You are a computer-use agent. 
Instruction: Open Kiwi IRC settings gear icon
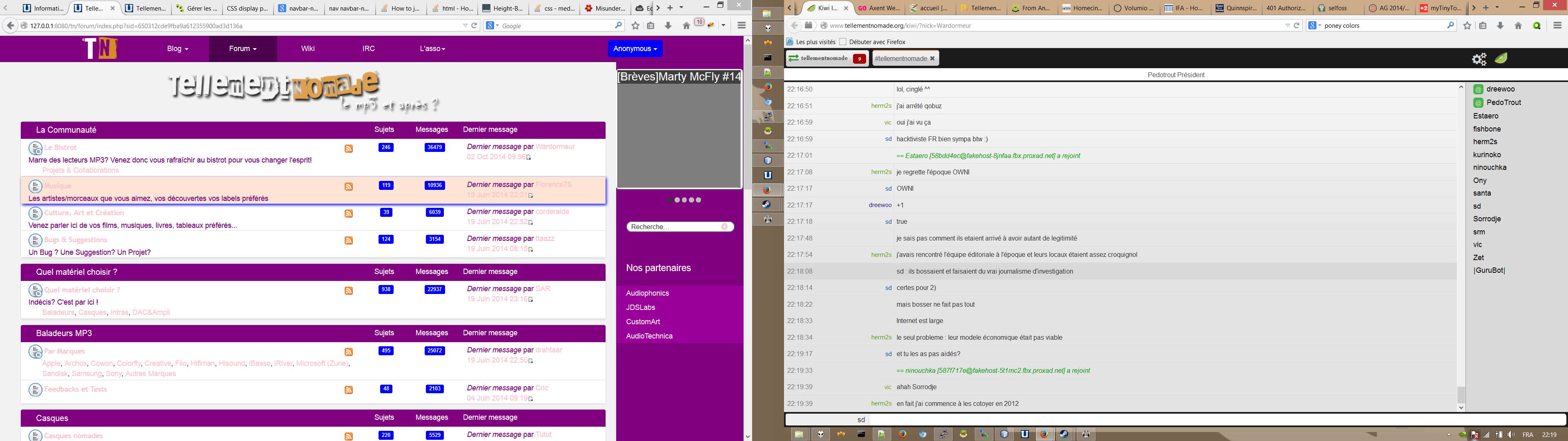[x=1479, y=59]
